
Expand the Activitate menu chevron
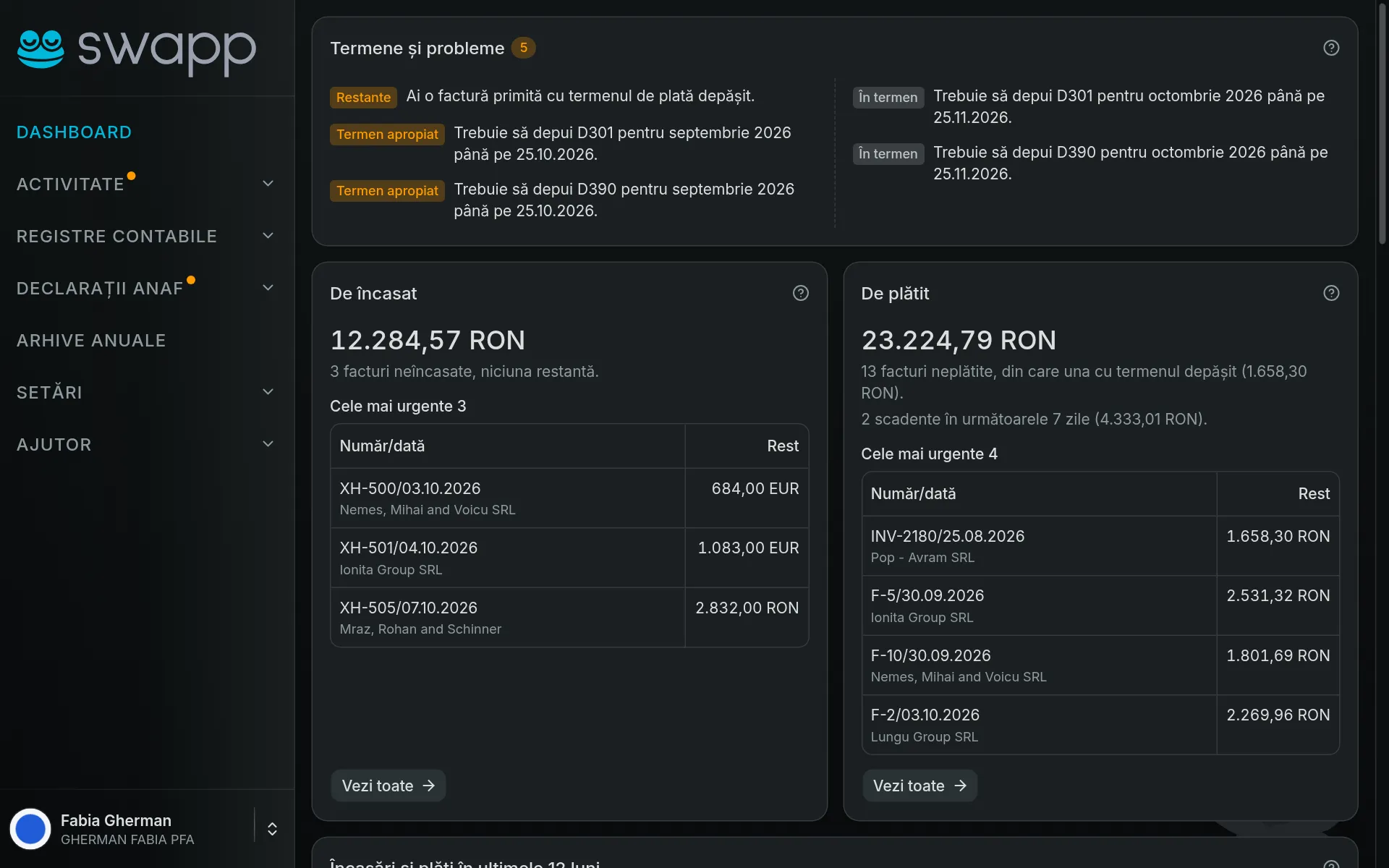(x=268, y=184)
